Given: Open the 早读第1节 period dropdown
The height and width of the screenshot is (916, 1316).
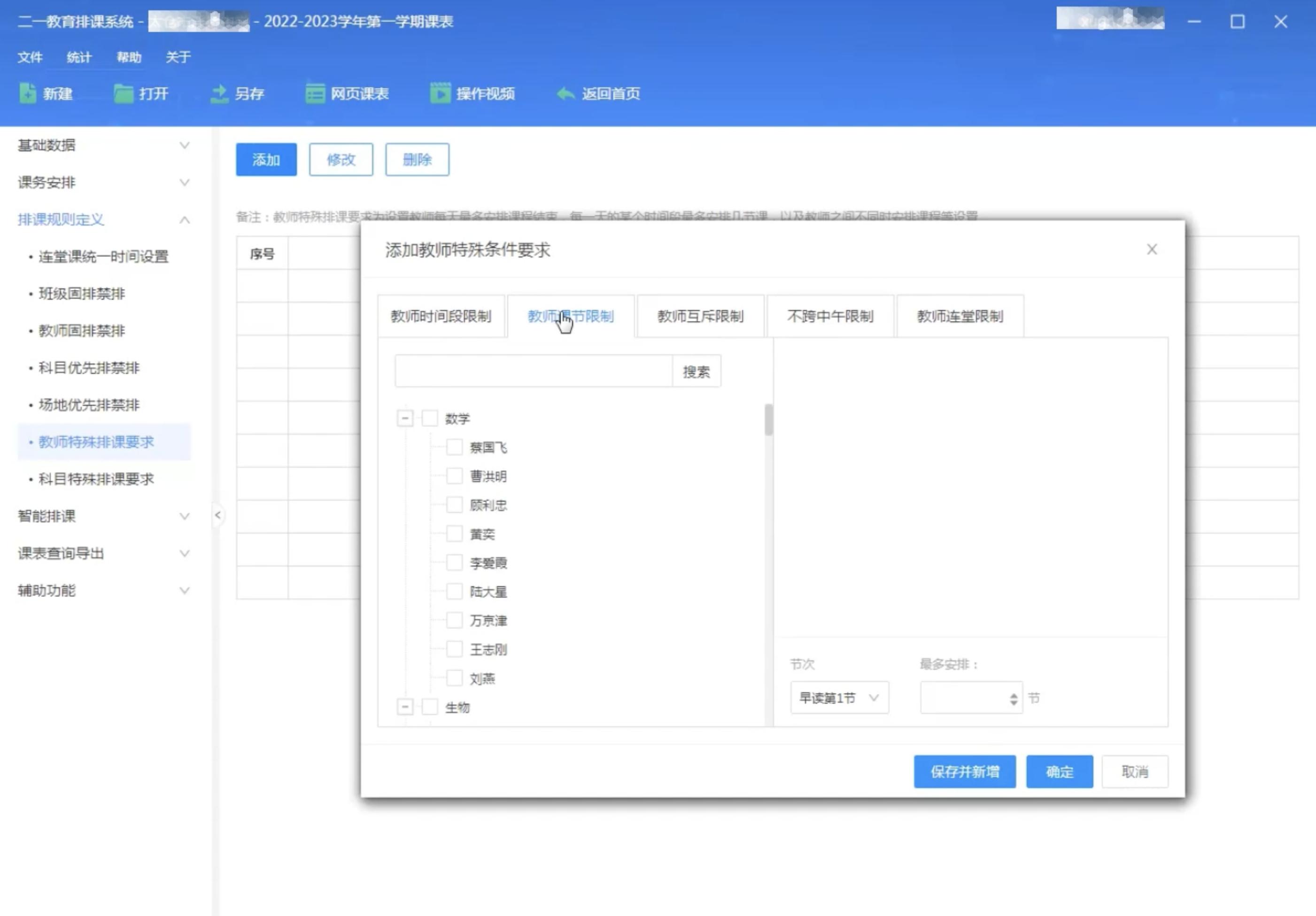Looking at the screenshot, I should tap(839, 697).
